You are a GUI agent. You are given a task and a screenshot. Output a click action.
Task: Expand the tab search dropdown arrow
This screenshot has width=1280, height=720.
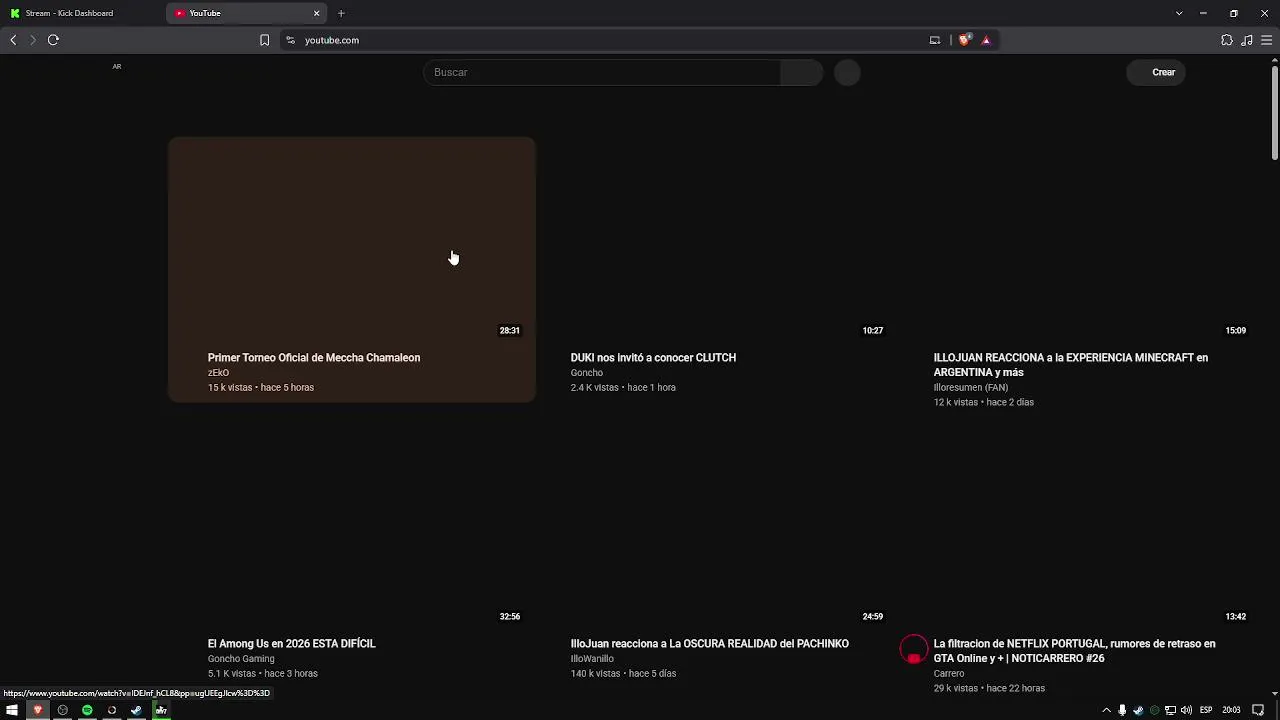click(x=1179, y=13)
